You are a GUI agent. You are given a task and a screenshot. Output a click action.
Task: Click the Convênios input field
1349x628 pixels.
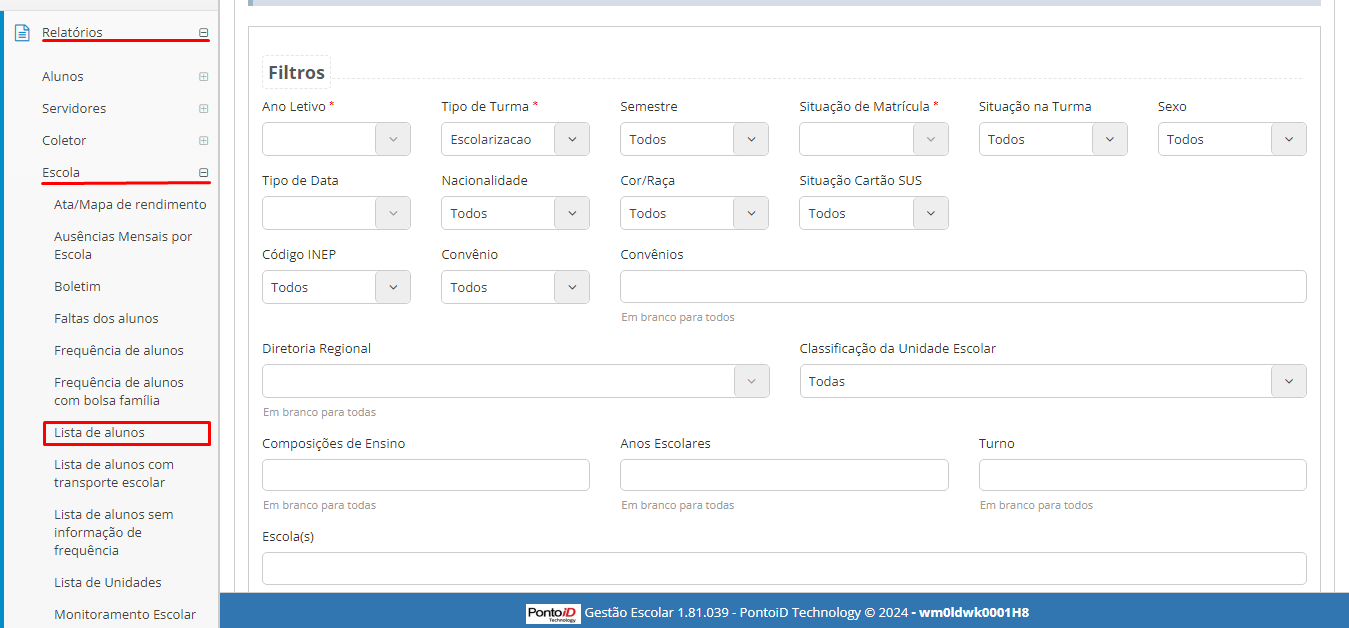(963, 286)
